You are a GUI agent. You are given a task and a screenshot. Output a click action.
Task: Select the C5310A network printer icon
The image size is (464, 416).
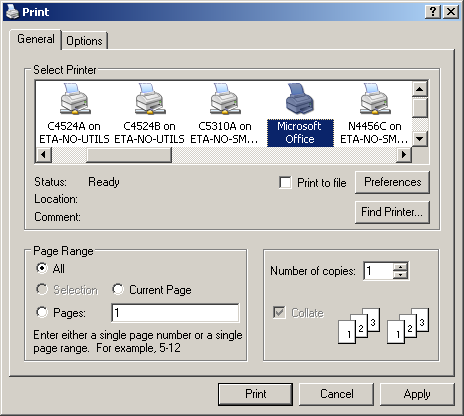click(x=225, y=99)
